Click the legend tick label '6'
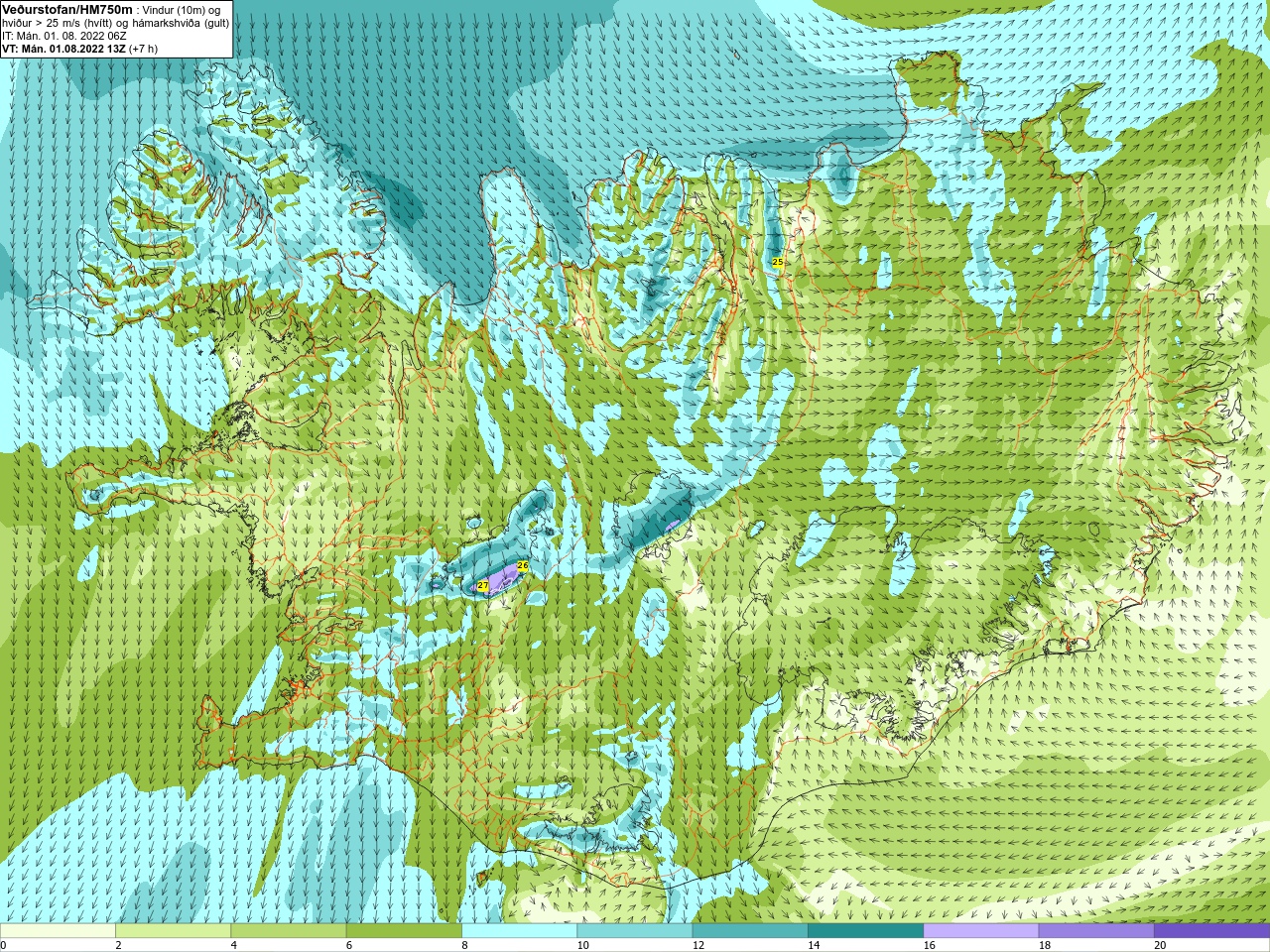1270x952 pixels. [349, 945]
